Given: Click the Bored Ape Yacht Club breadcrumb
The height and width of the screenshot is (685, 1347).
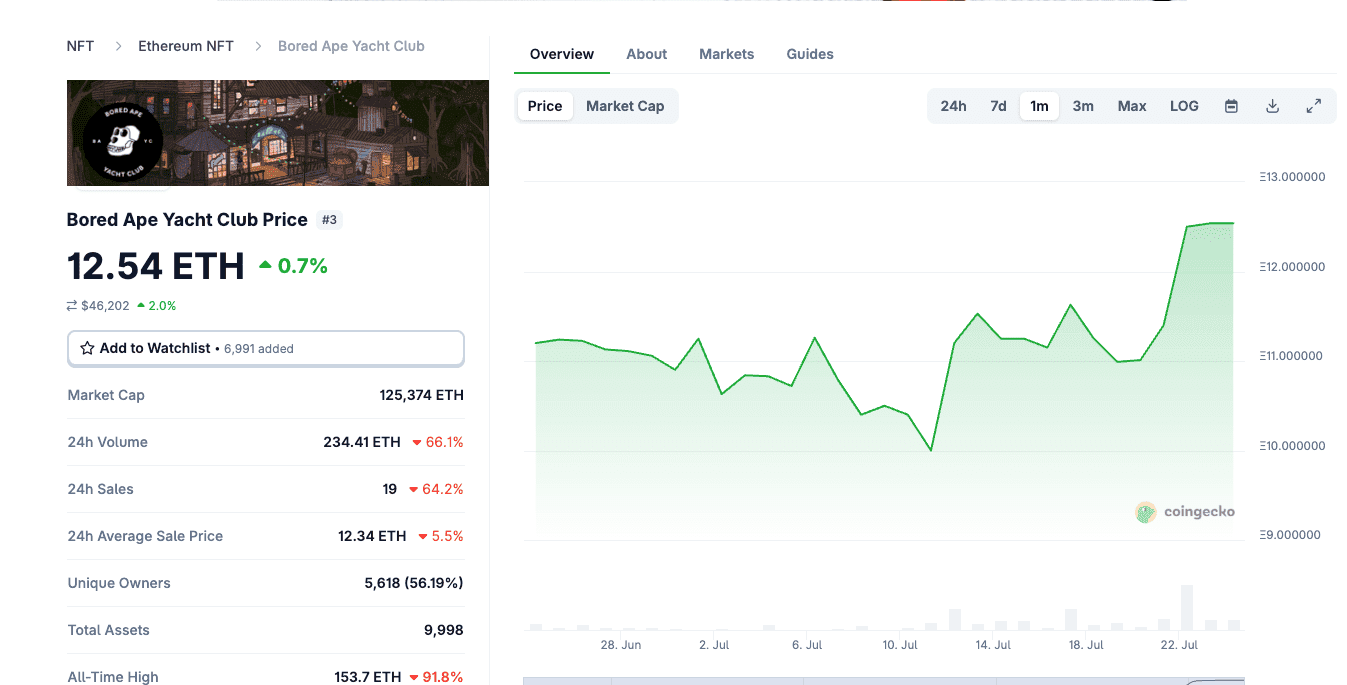Looking at the screenshot, I should click(x=351, y=46).
